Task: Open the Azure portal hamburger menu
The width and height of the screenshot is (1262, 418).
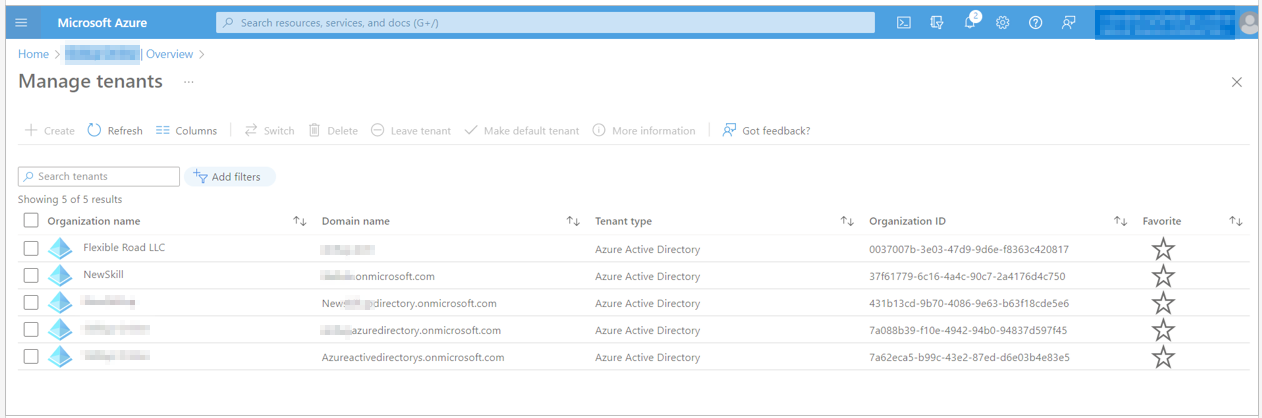Action: pyautogui.click(x=22, y=22)
